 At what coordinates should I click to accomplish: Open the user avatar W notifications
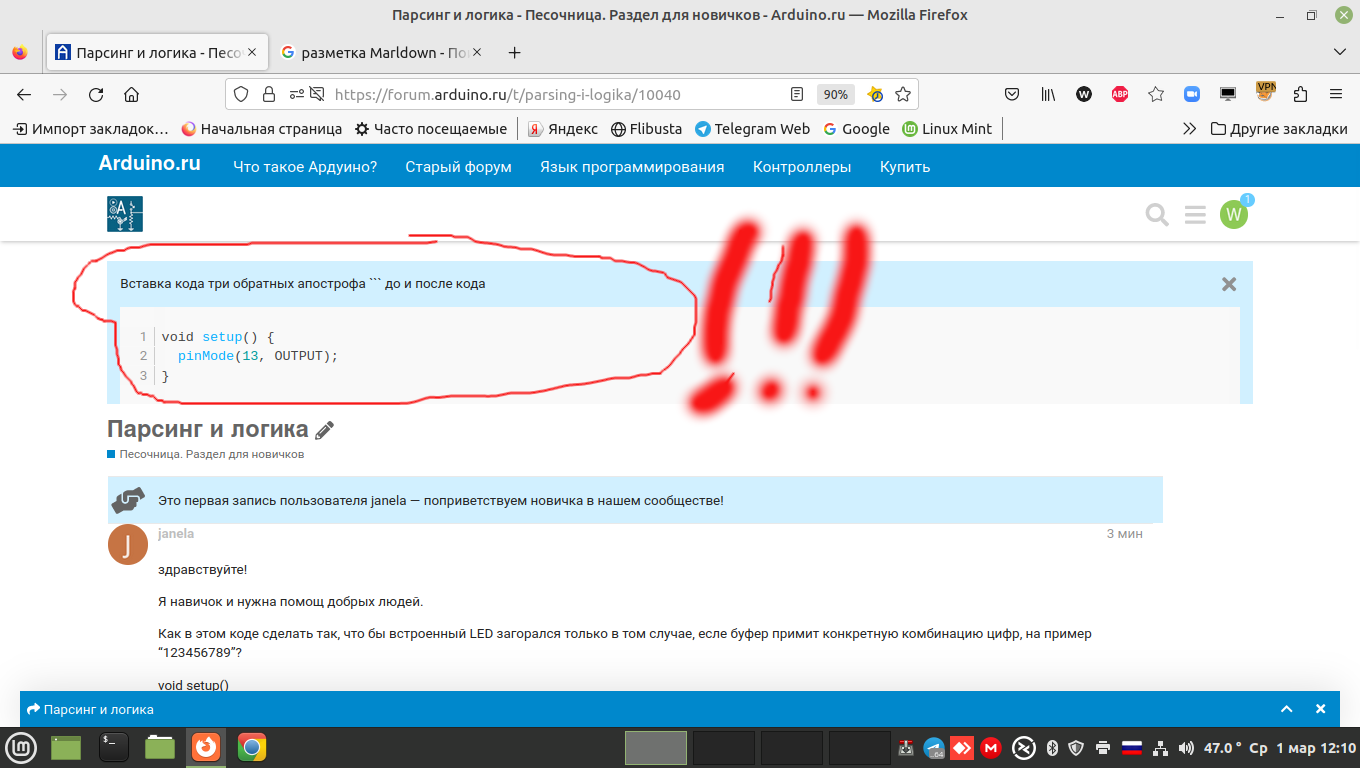tap(1234, 214)
